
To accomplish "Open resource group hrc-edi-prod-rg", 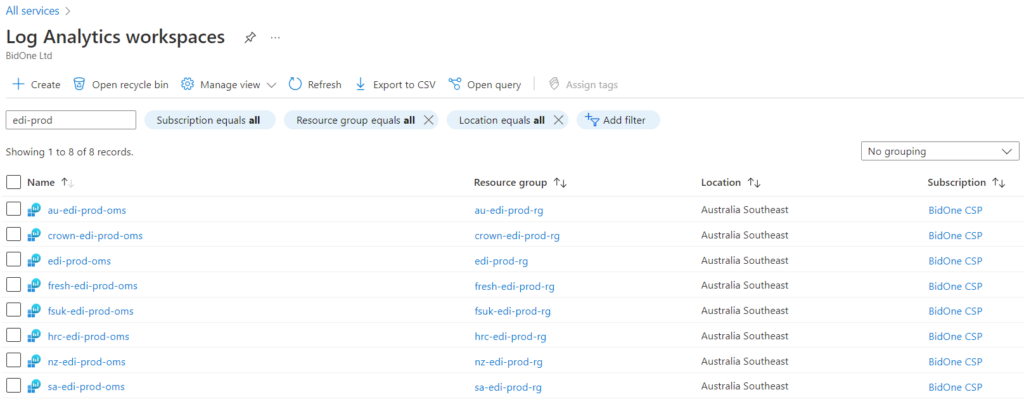I will (x=511, y=337).
